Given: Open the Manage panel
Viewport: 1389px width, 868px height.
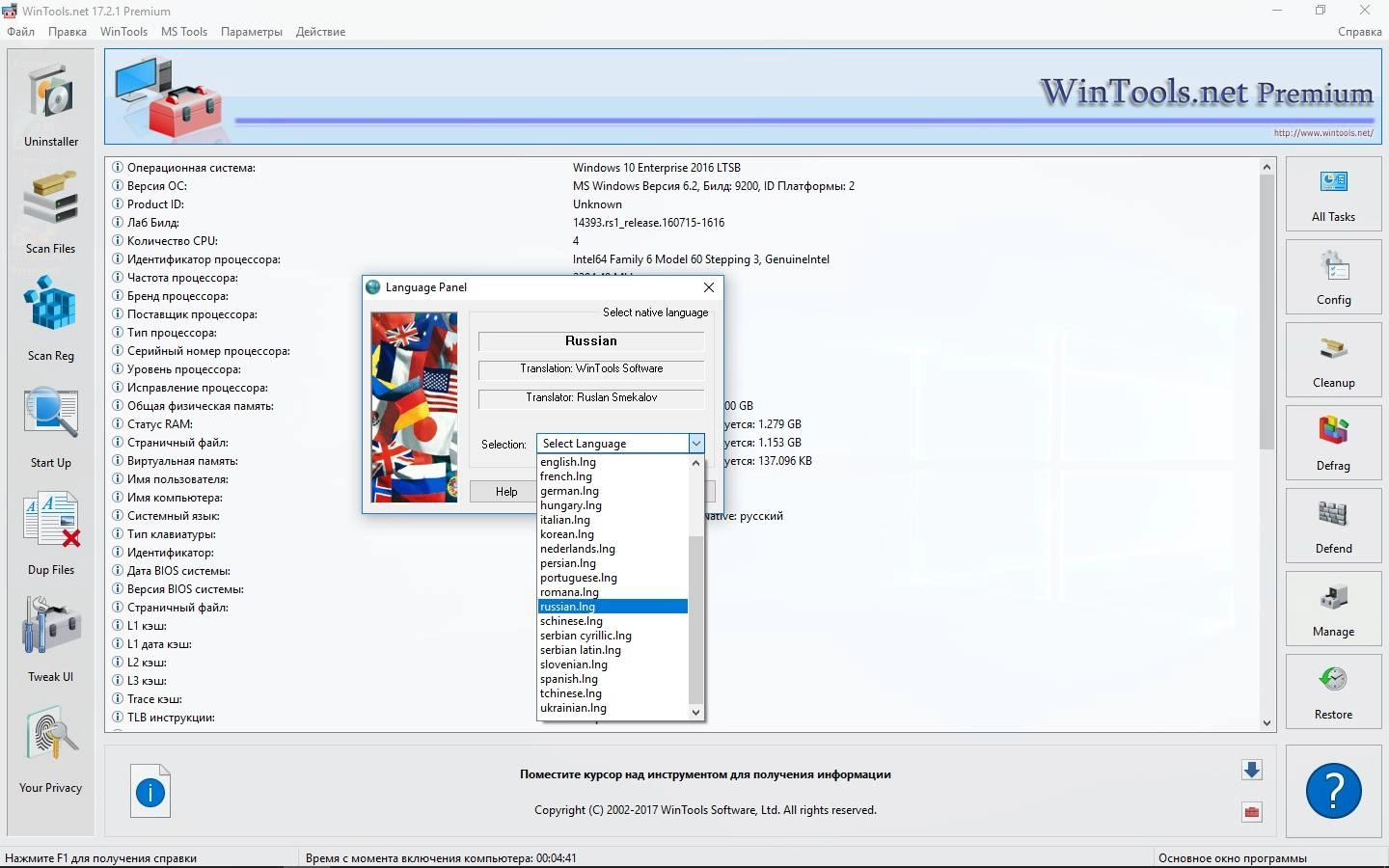Looking at the screenshot, I should pyautogui.click(x=1333, y=610).
